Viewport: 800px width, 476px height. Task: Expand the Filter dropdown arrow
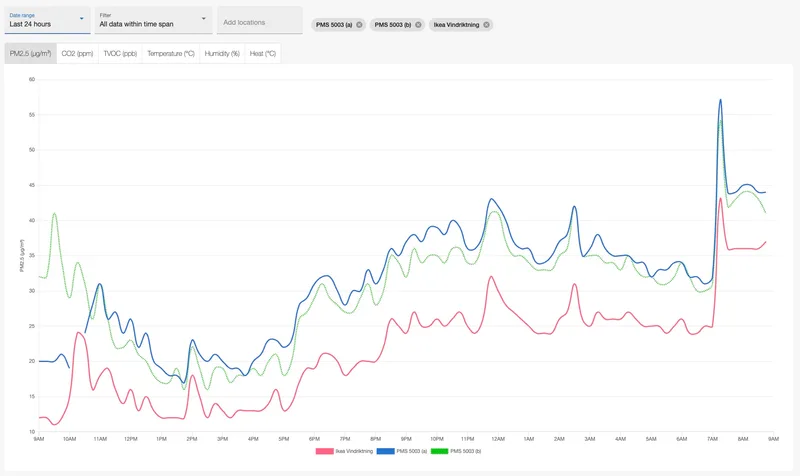(x=204, y=18)
